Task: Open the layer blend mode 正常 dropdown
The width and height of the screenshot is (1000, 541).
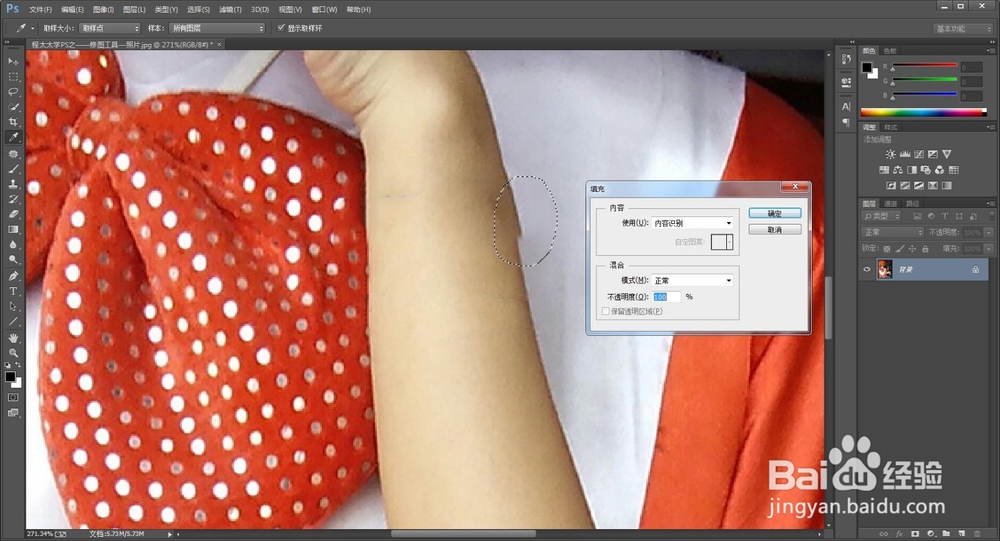Action: [x=892, y=232]
